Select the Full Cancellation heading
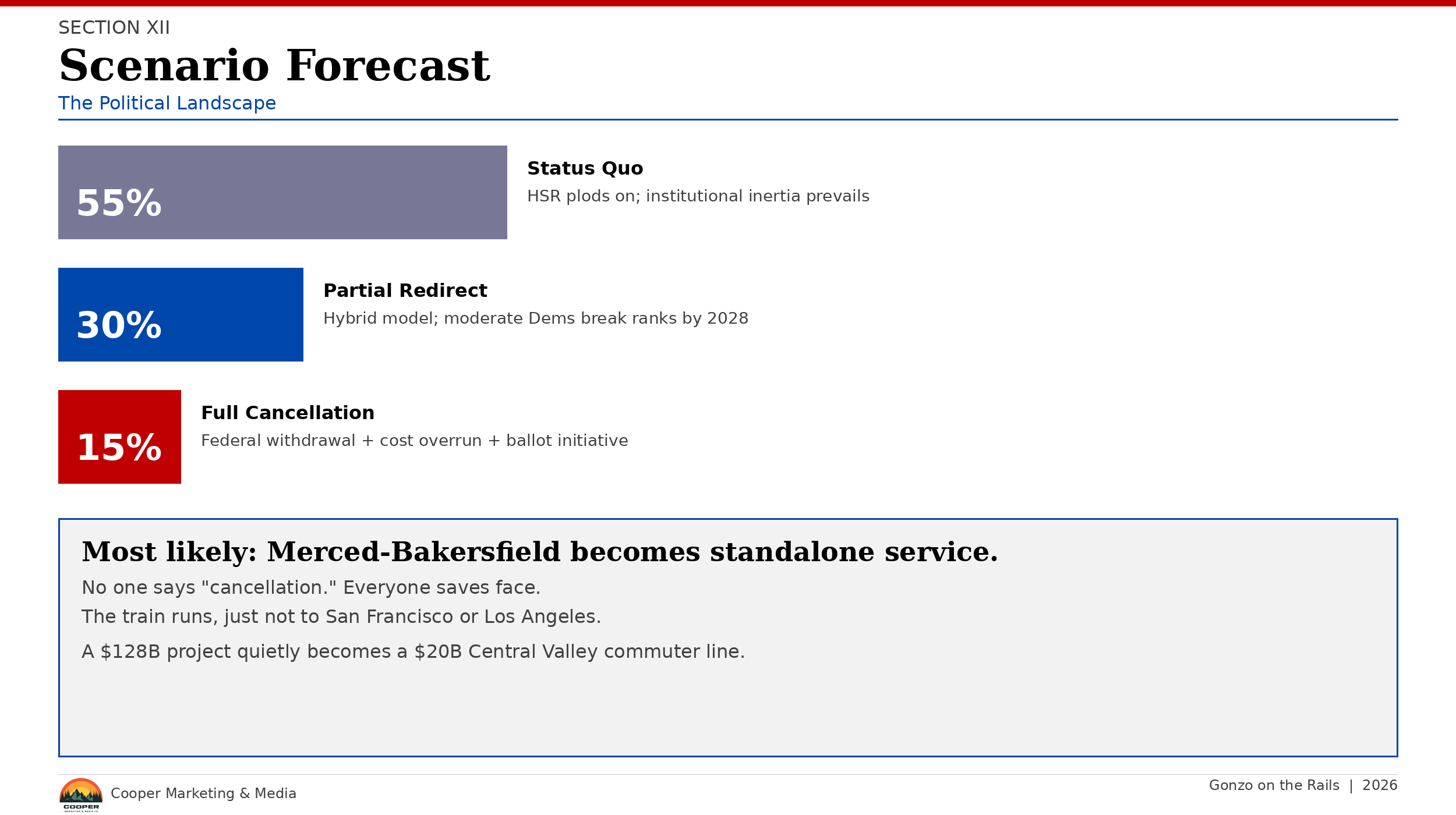This screenshot has width=1456, height=815. click(288, 413)
